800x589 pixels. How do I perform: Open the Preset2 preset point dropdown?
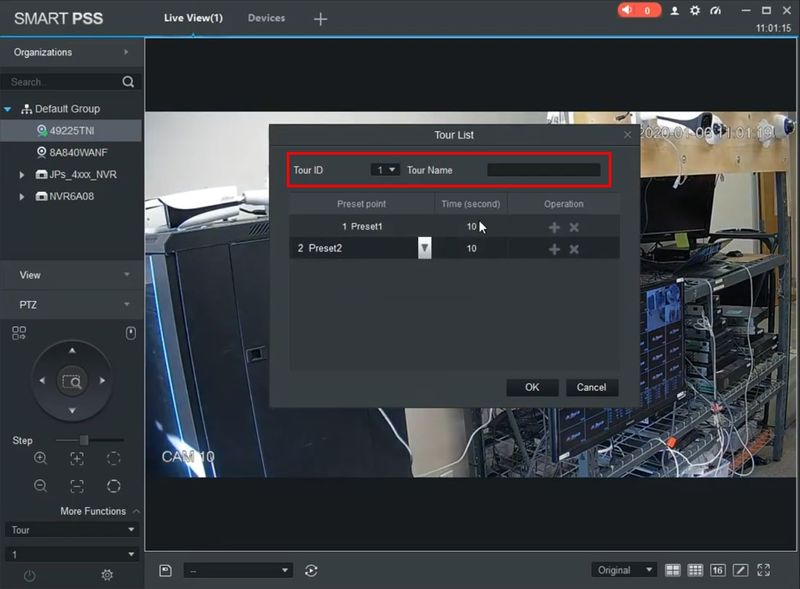click(424, 248)
